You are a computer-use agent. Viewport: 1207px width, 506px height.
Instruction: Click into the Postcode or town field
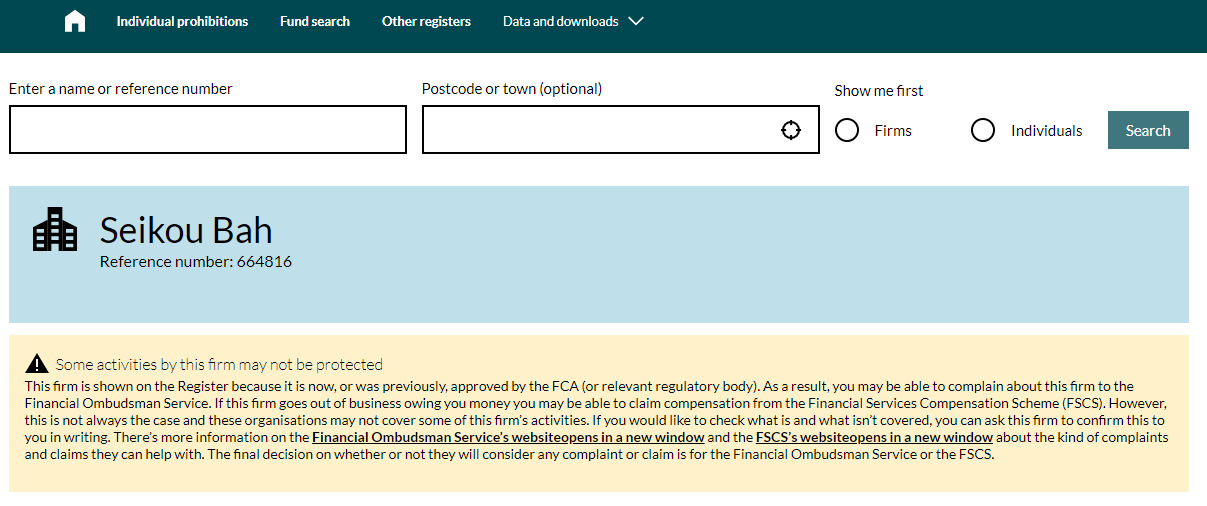point(600,130)
